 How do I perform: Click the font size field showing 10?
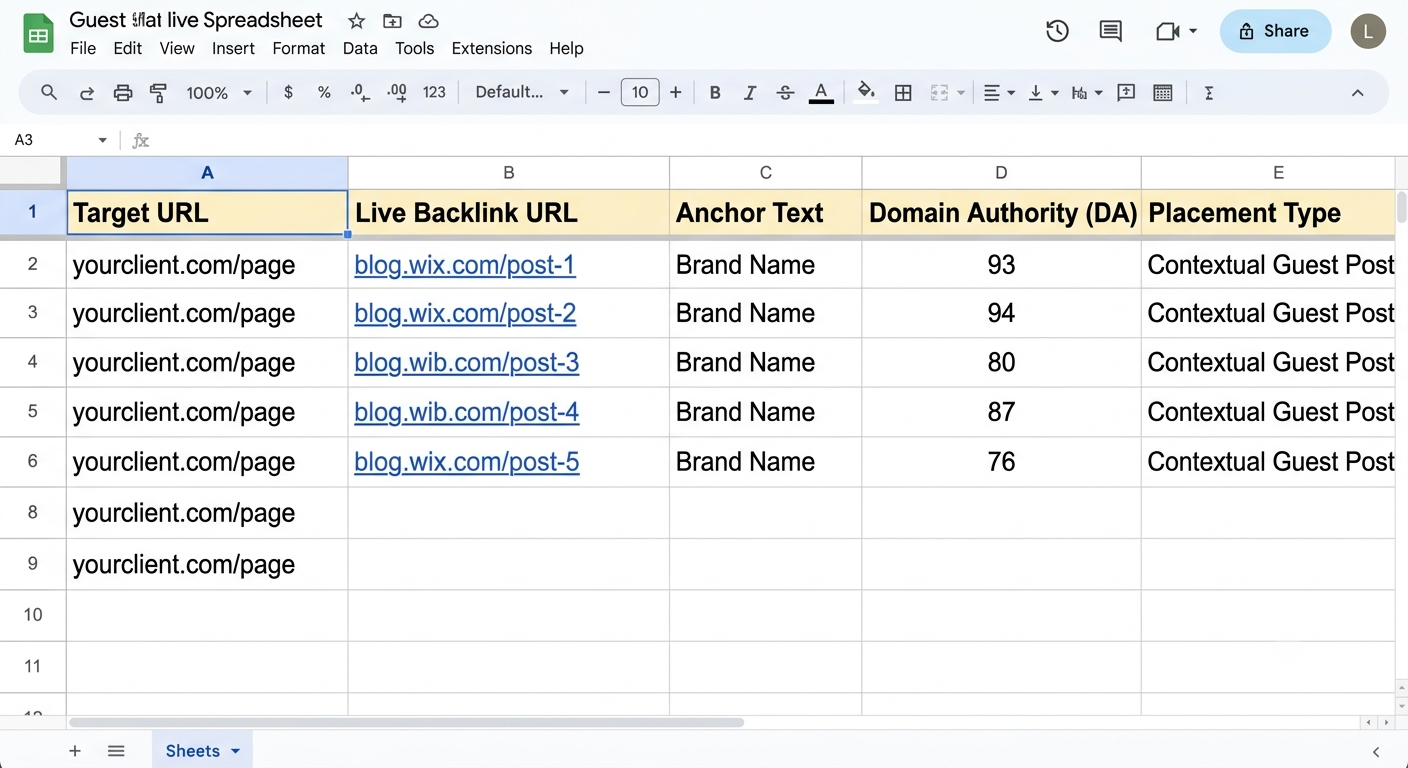pyautogui.click(x=640, y=93)
